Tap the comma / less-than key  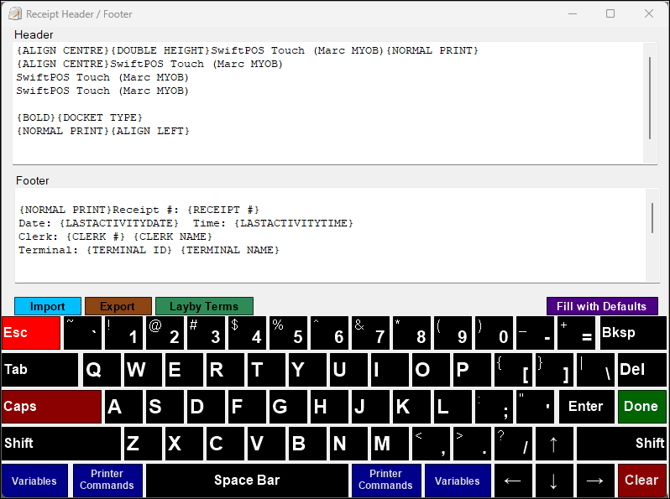click(431, 443)
